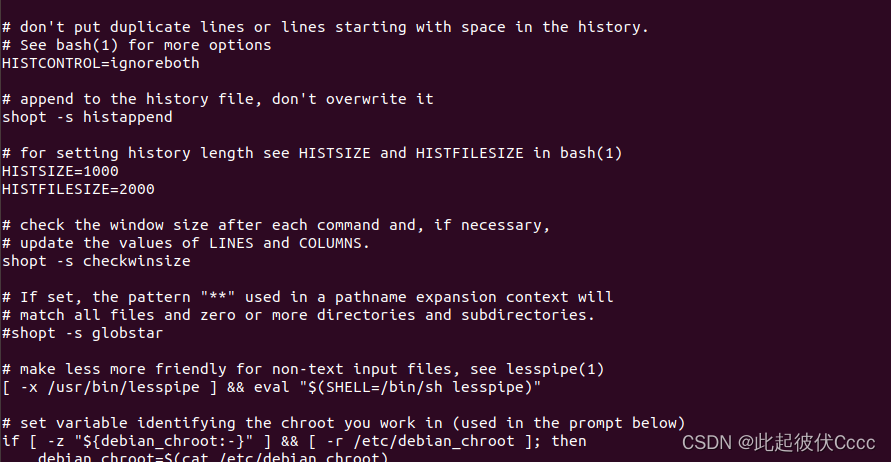Click the commented #shopt -s globstar line

(83, 333)
